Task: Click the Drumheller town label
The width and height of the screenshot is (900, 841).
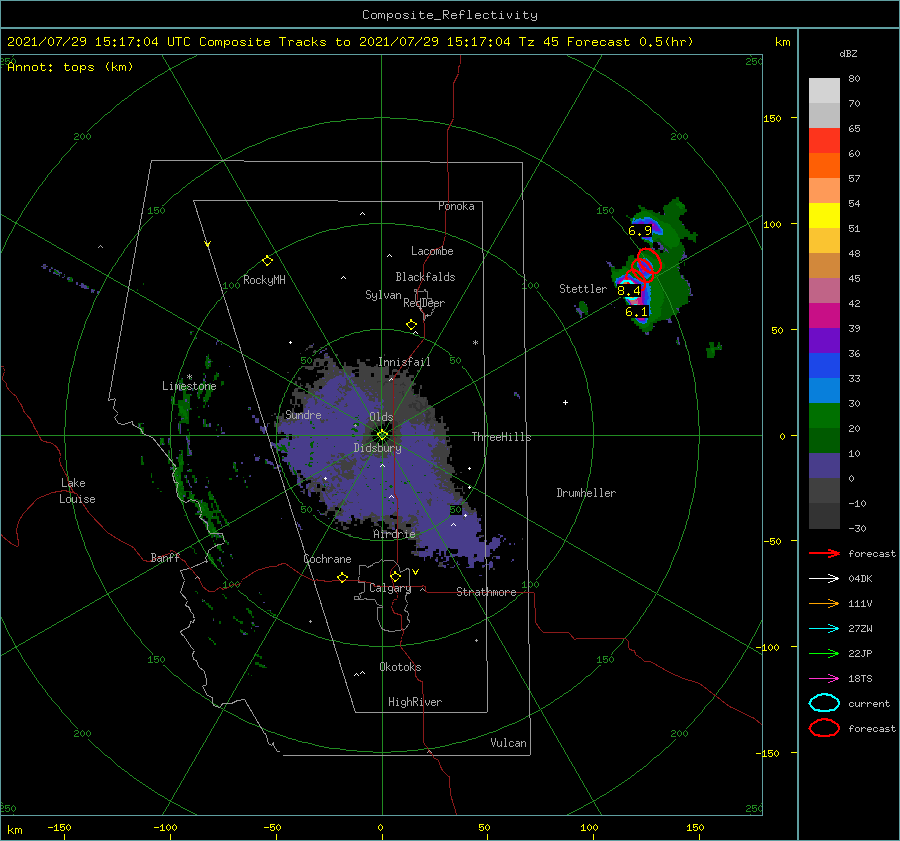Action: pyautogui.click(x=586, y=493)
